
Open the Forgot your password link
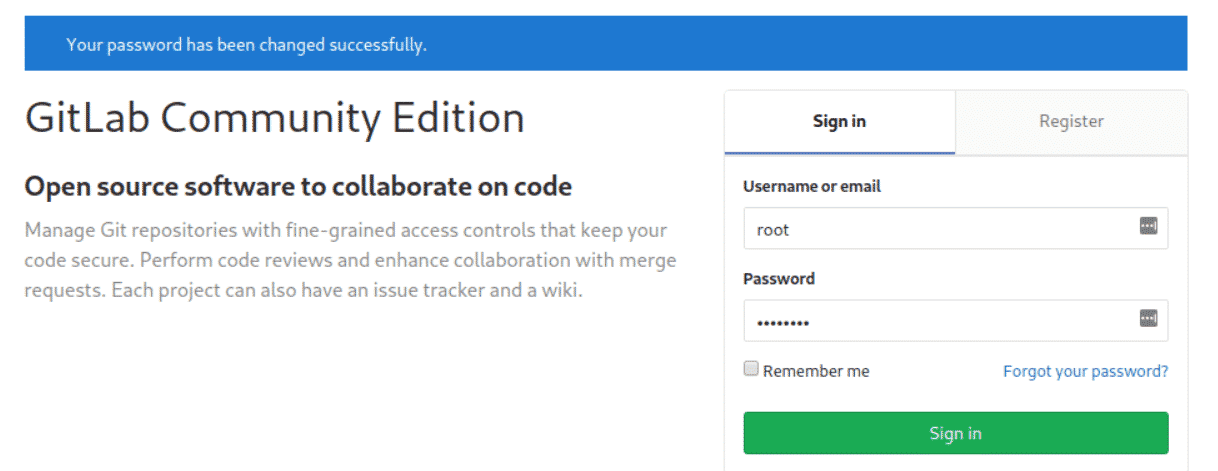pos(1085,371)
